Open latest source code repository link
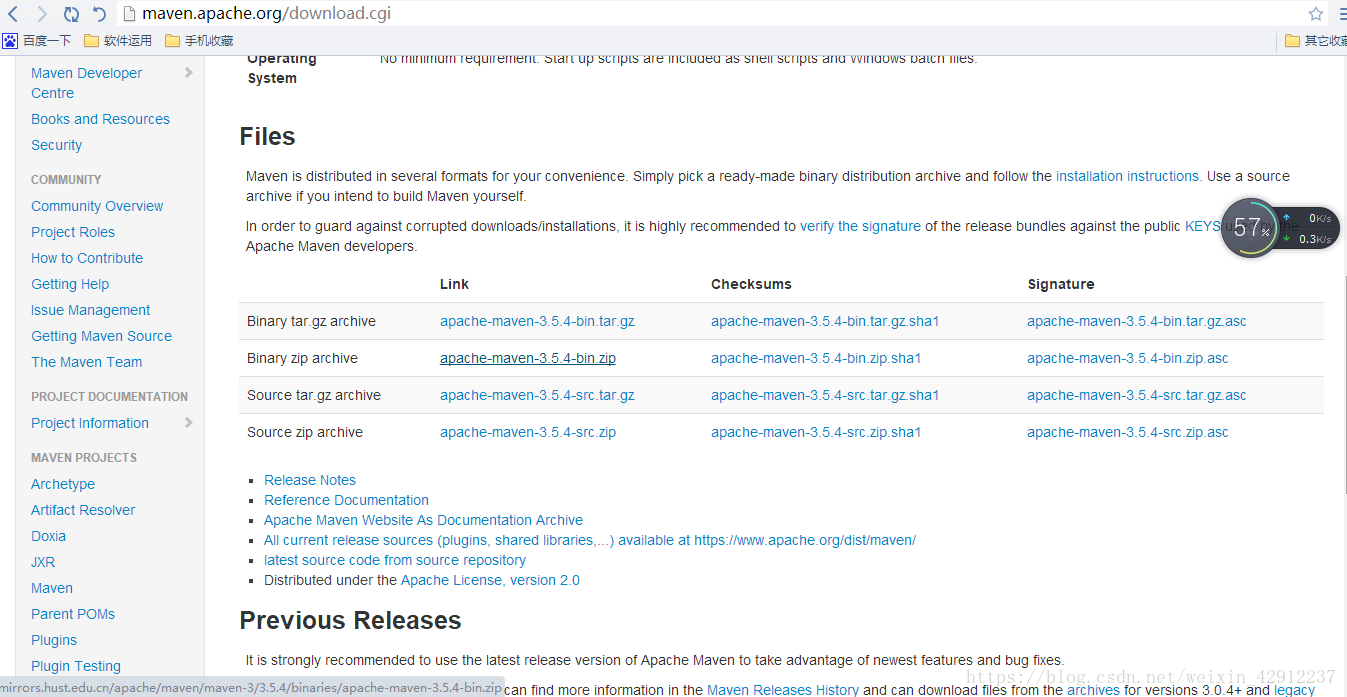 (395, 560)
